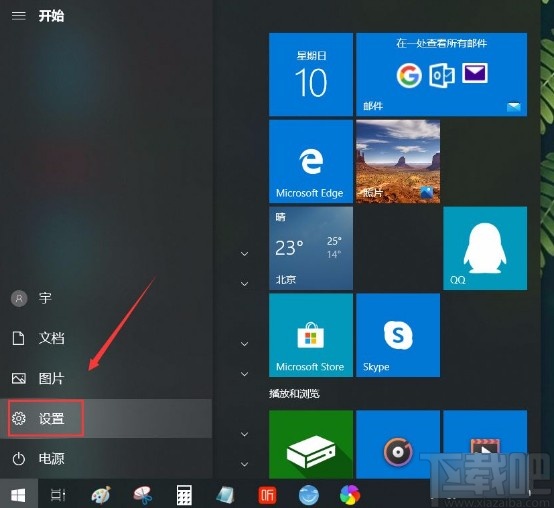The width and height of the screenshot is (554, 508).
Task: Launch the Paint palette taskbar icon
Action: pyautogui.click(x=101, y=495)
